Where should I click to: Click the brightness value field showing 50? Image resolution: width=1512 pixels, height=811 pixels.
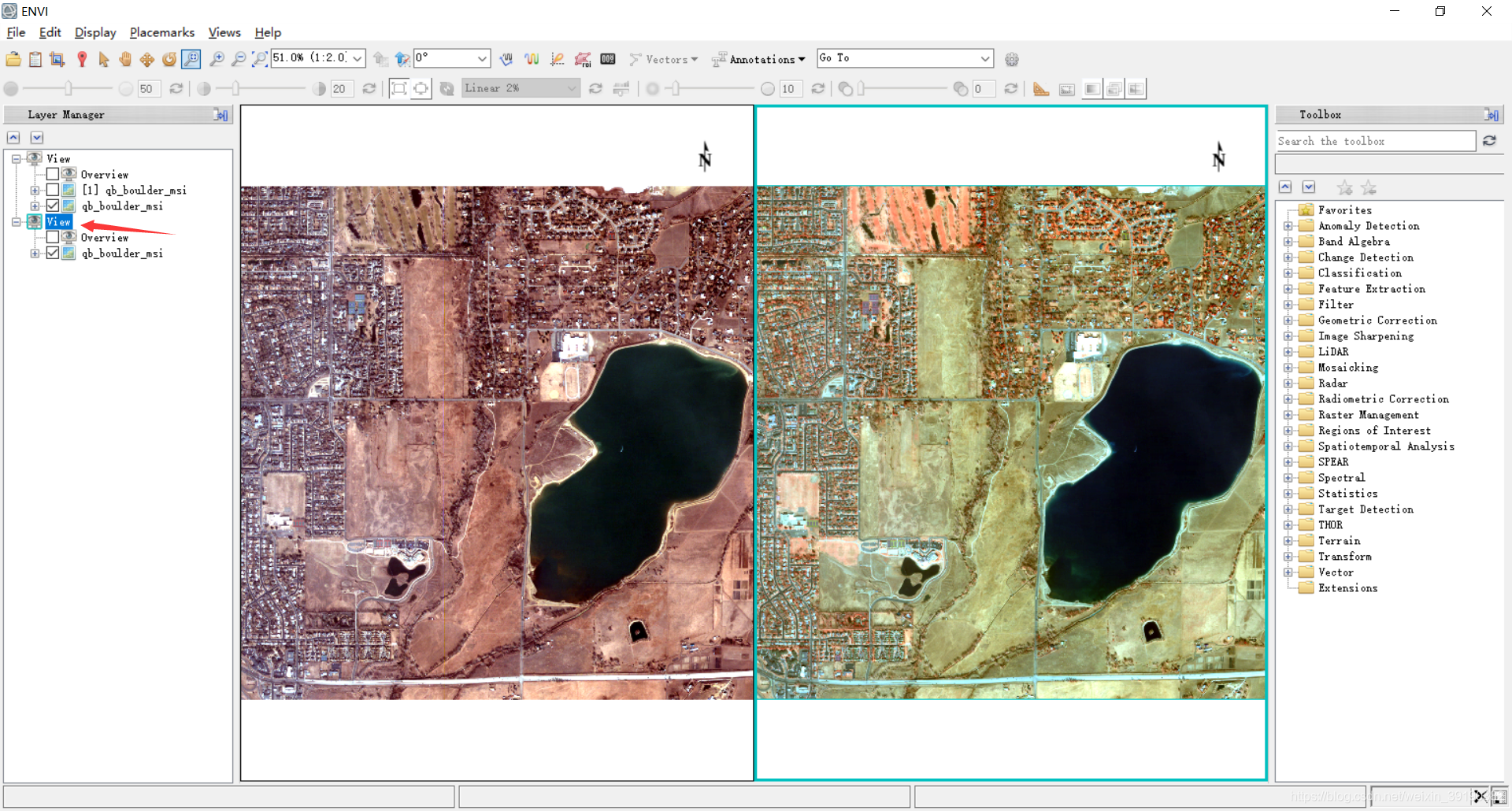pos(149,89)
